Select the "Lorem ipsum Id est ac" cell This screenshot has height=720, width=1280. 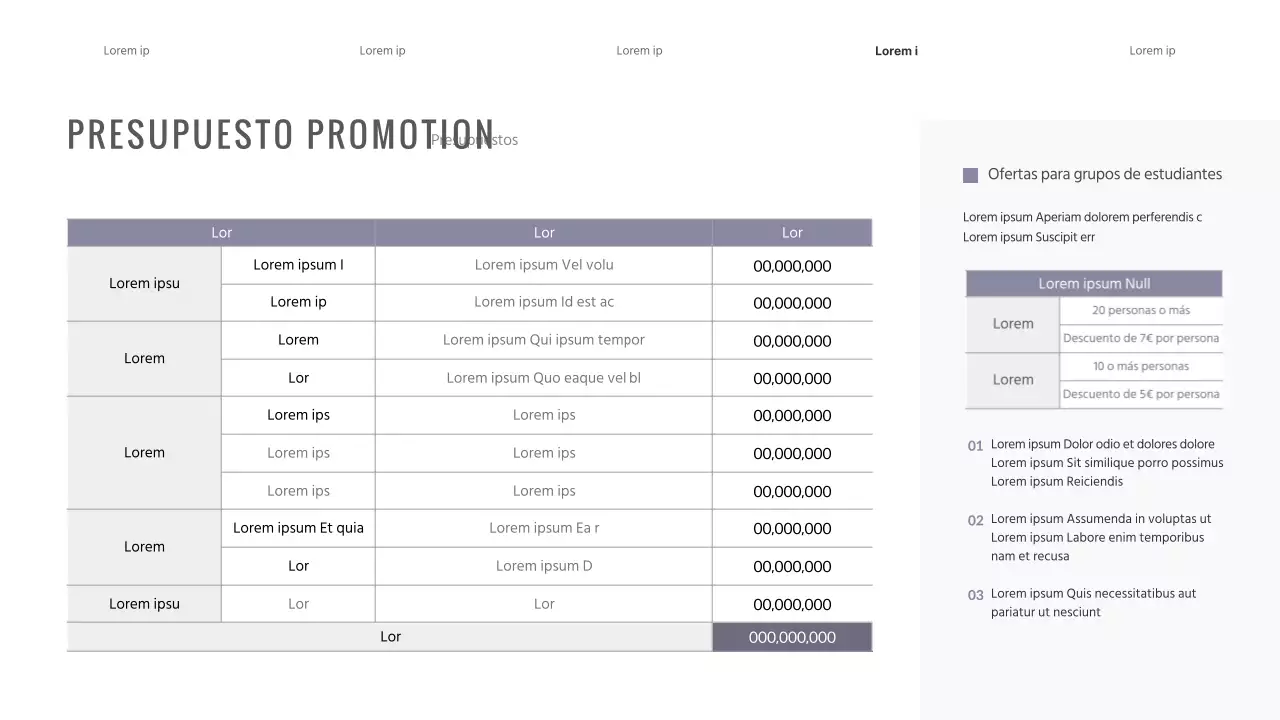(544, 302)
